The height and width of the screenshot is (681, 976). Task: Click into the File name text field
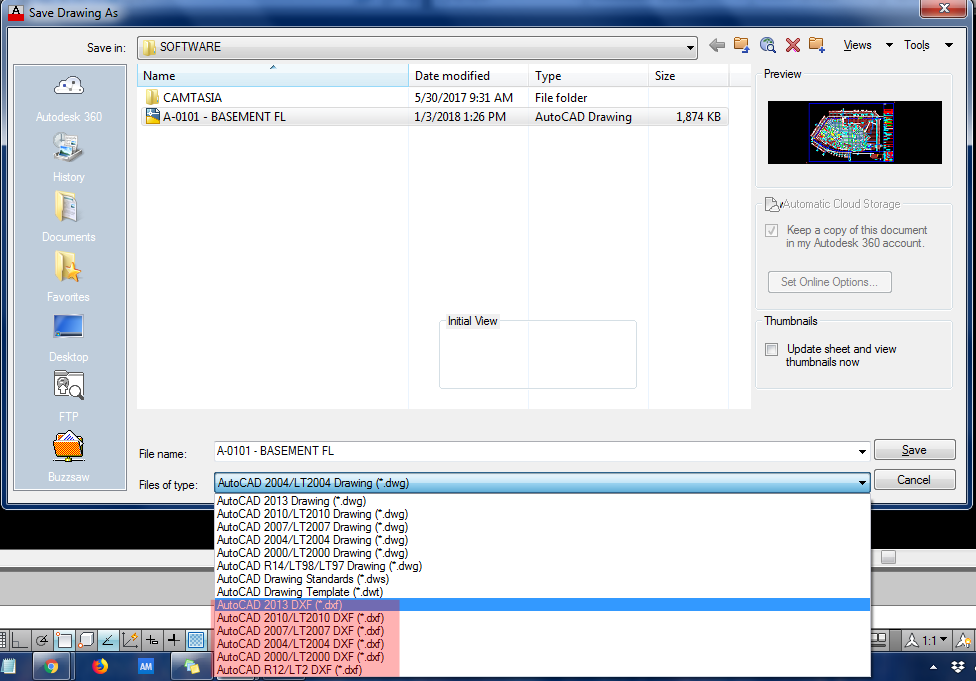click(534, 451)
